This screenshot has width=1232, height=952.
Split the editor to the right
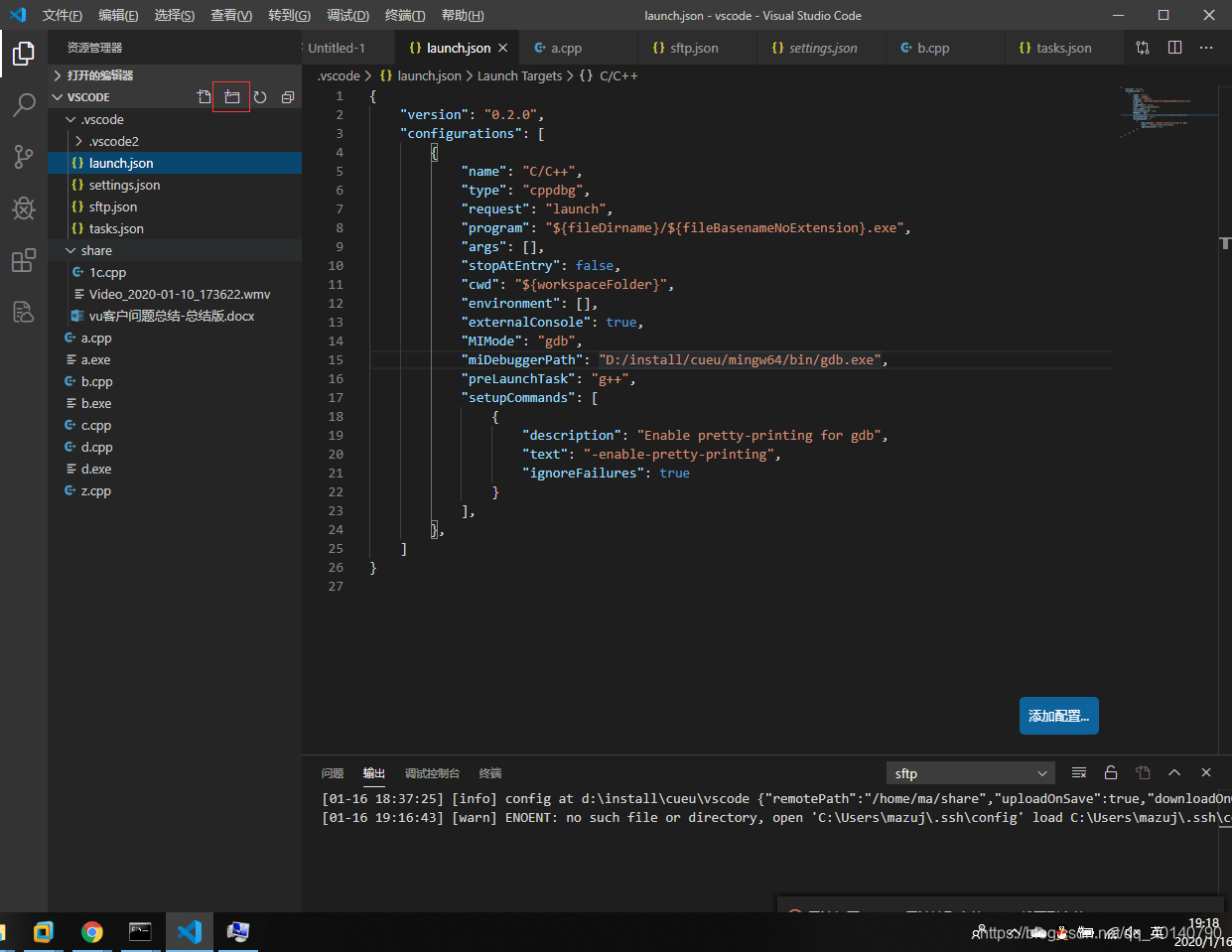click(1174, 48)
